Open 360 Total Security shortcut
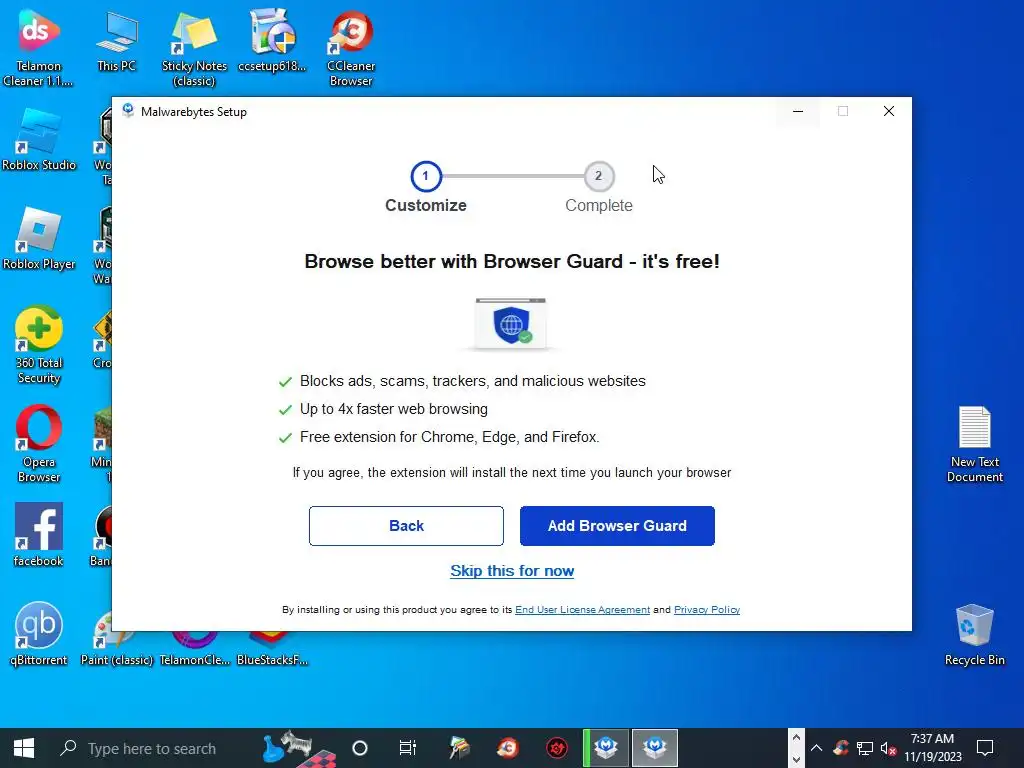Viewport: 1024px width, 768px height. click(x=39, y=345)
